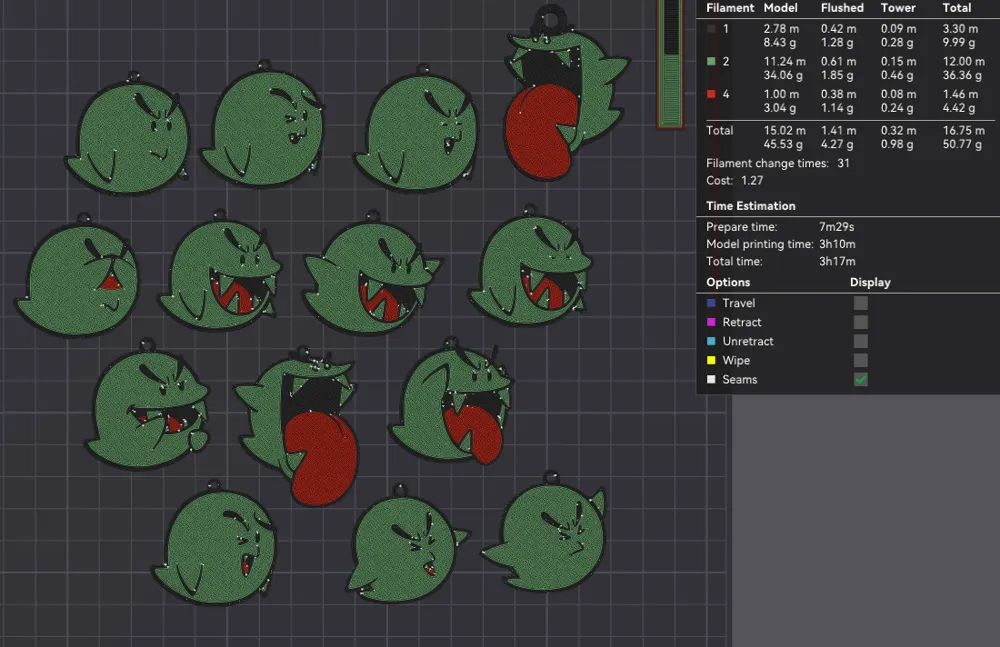Toggle the Travel display checkbox
The image size is (1000, 647).
click(860, 303)
